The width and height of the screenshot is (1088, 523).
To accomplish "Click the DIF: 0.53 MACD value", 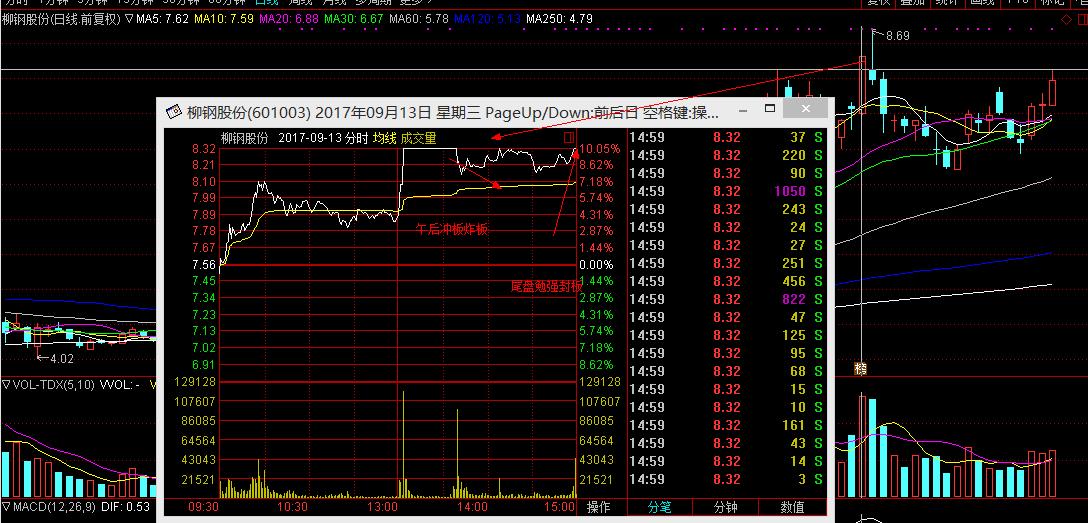I will coord(128,507).
